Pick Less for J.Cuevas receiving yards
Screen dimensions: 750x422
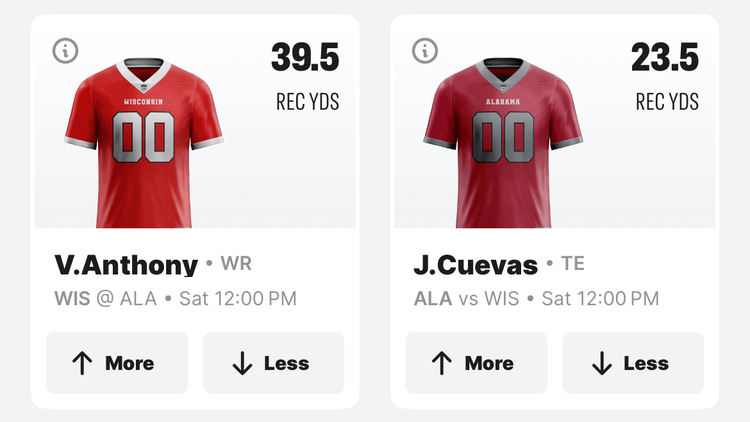coord(633,363)
